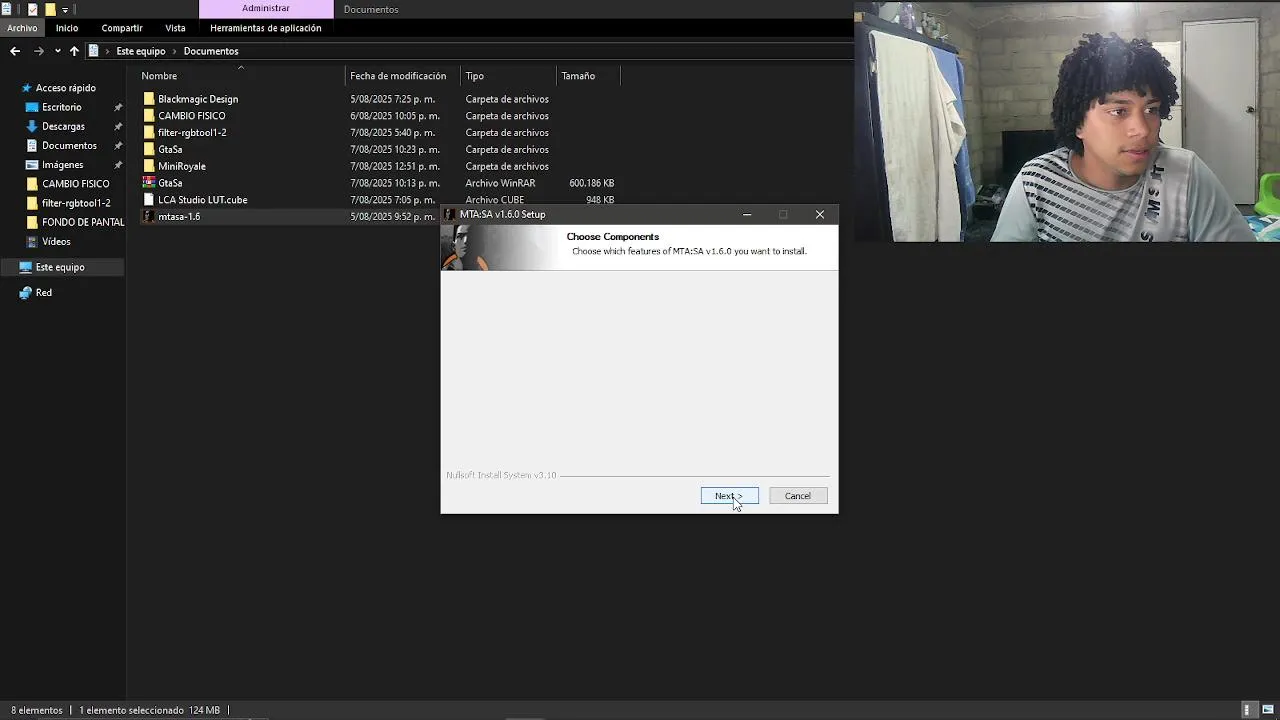Open Descargas in the navigation pane
The image size is (1280, 720).
point(63,126)
